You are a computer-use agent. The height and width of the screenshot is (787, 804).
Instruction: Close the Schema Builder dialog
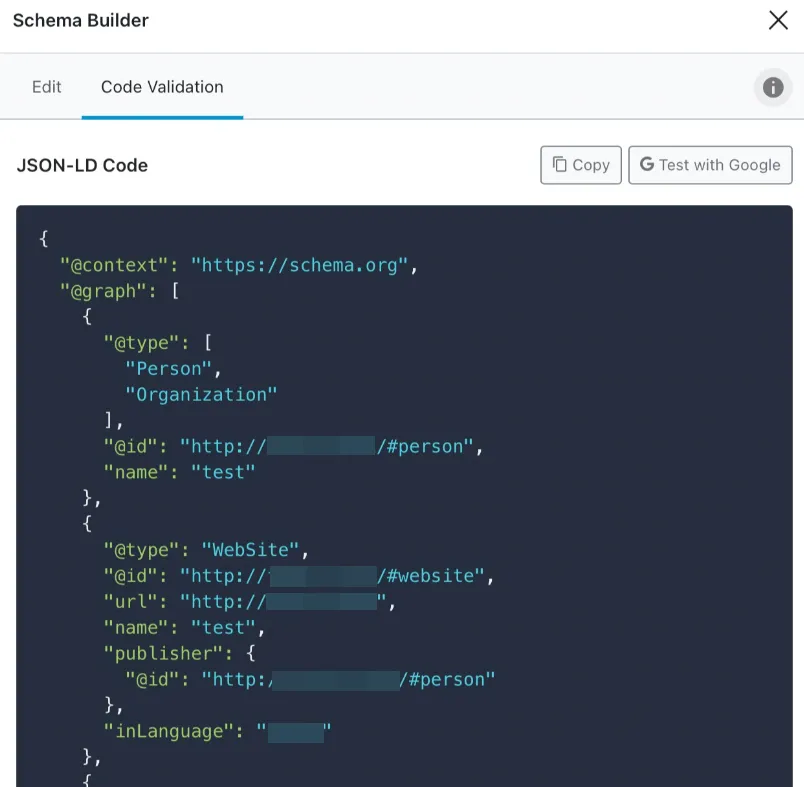[778, 21]
